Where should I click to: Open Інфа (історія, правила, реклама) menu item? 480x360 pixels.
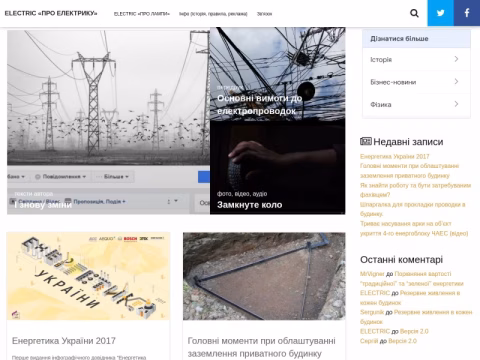(x=213, y=14)
